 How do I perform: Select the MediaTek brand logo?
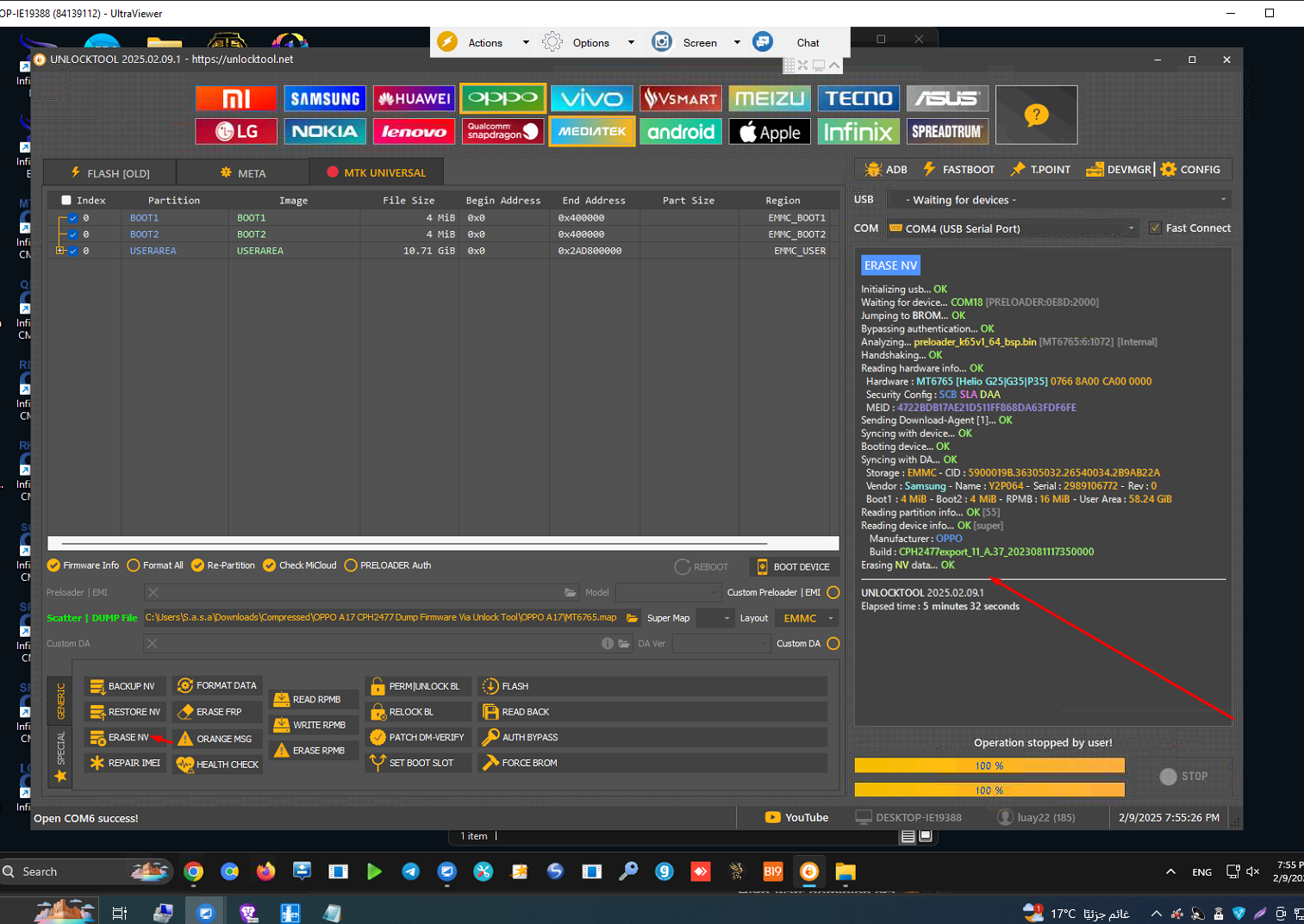[x=591, y=131]
